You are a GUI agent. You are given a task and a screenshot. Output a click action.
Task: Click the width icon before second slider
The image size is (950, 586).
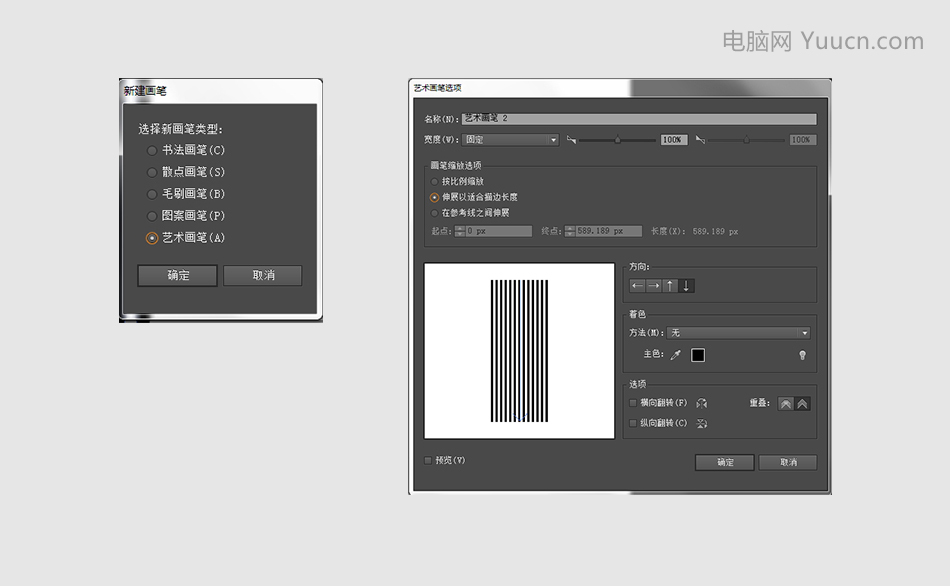tap(700, 140)
